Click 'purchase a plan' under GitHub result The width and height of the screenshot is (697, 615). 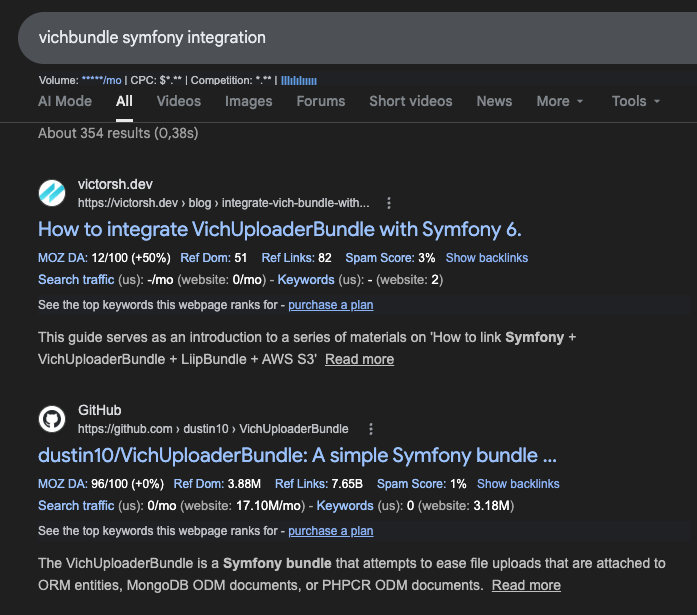coord(331,531)
